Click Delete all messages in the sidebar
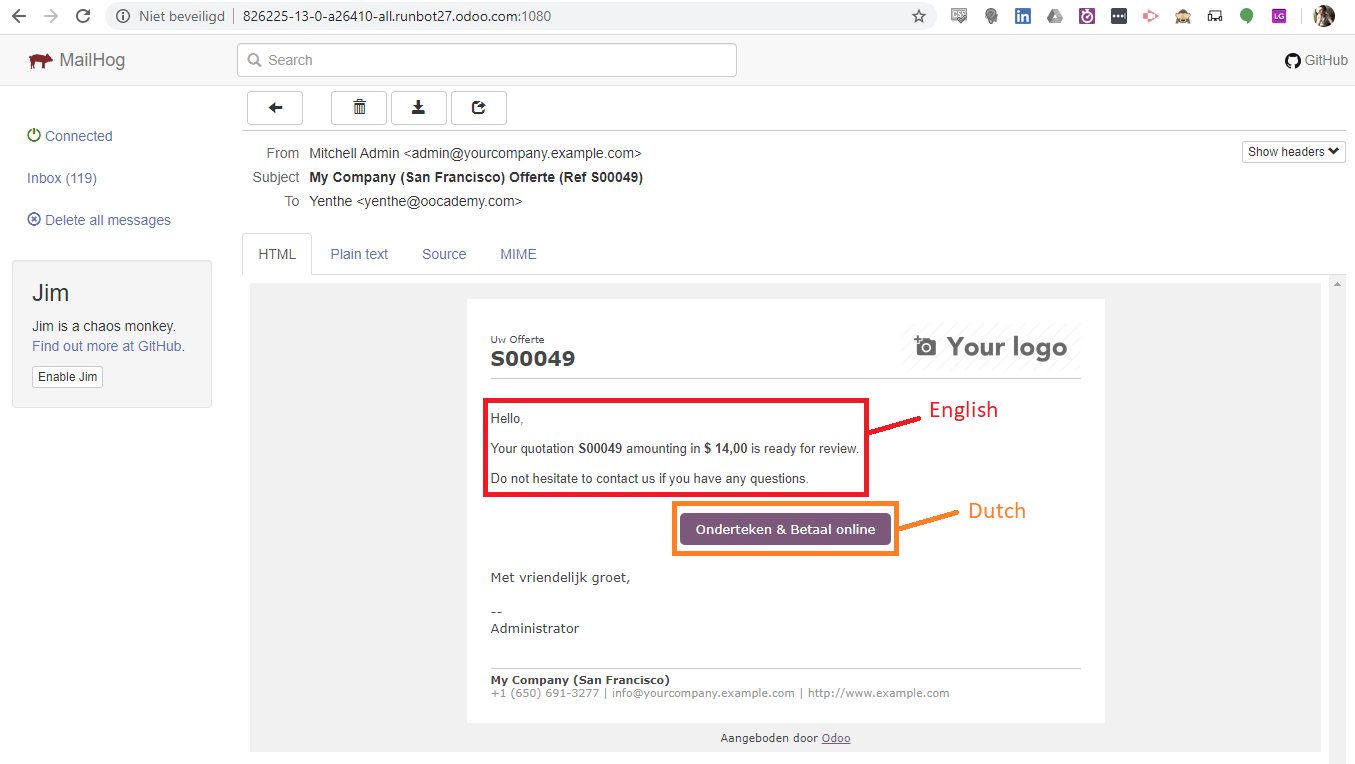 coord(98,219)
